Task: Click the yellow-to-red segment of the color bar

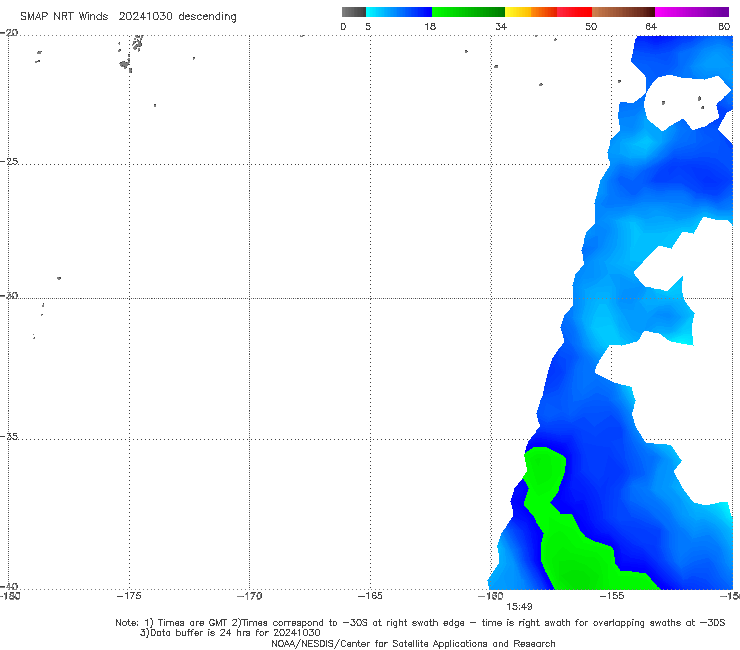Action: pyautogui.click(x=548, y=12)
